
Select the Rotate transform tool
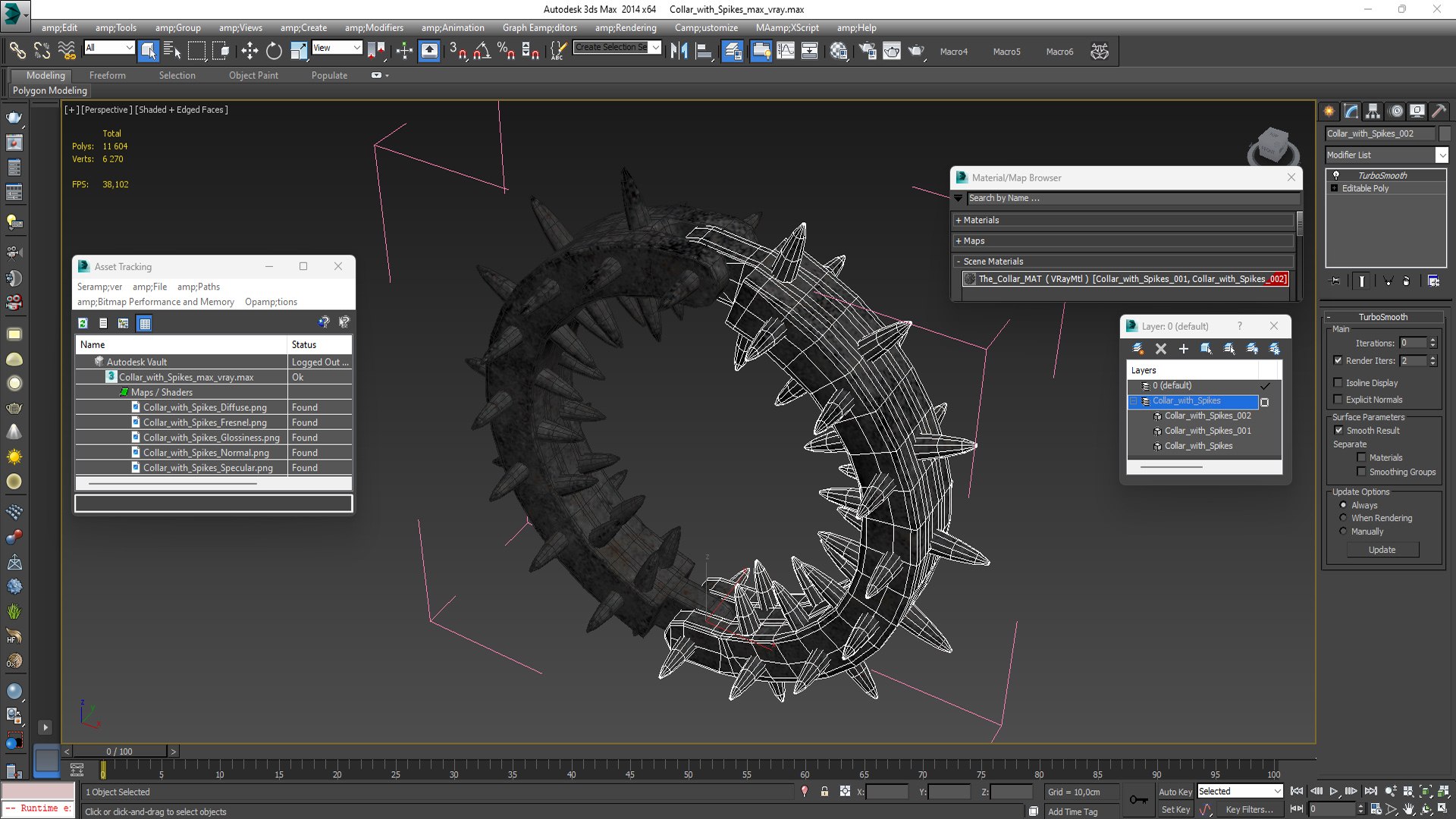pyautogui.click(x=274, y=51)
